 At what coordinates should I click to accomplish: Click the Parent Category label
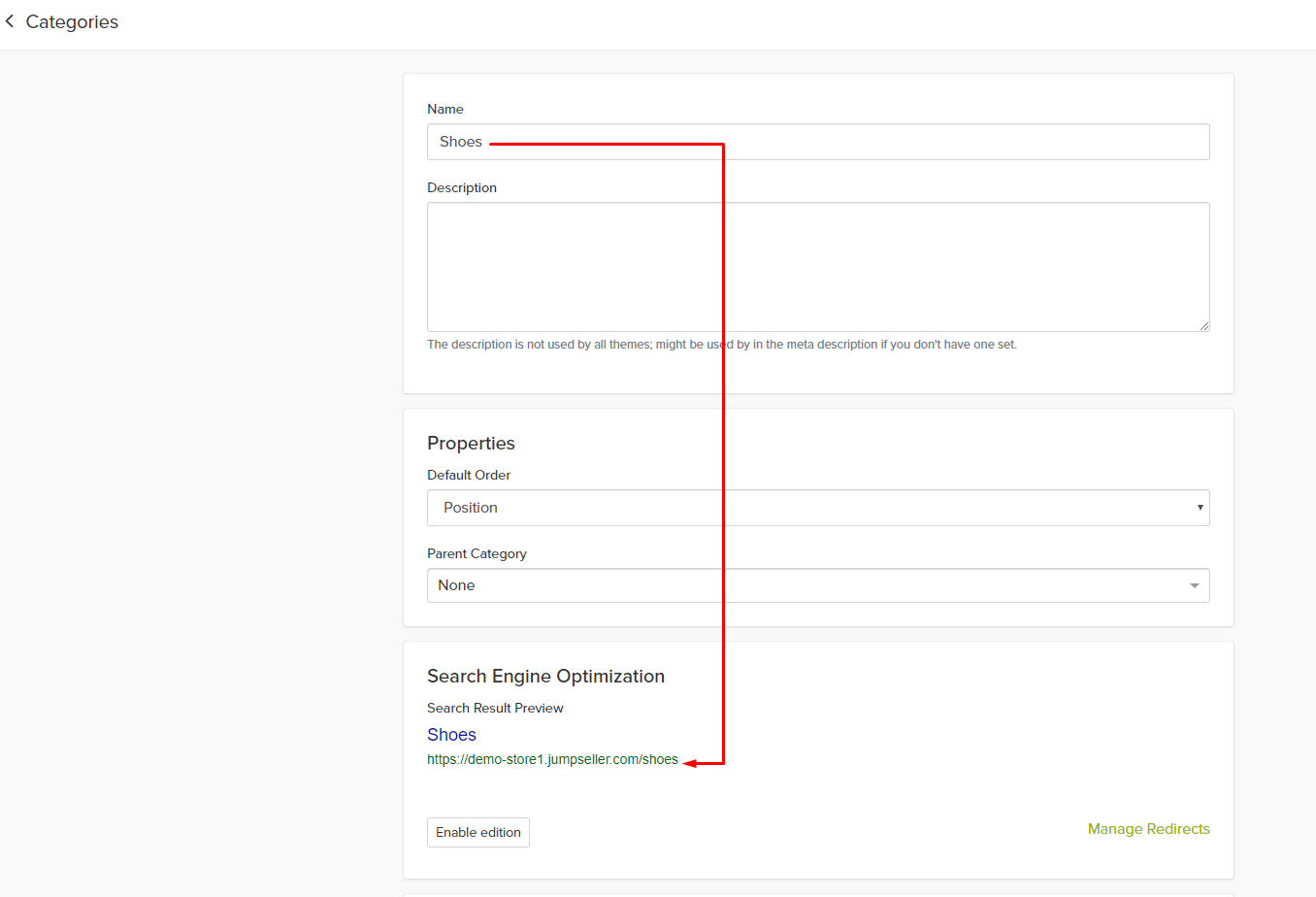(477, 553)
